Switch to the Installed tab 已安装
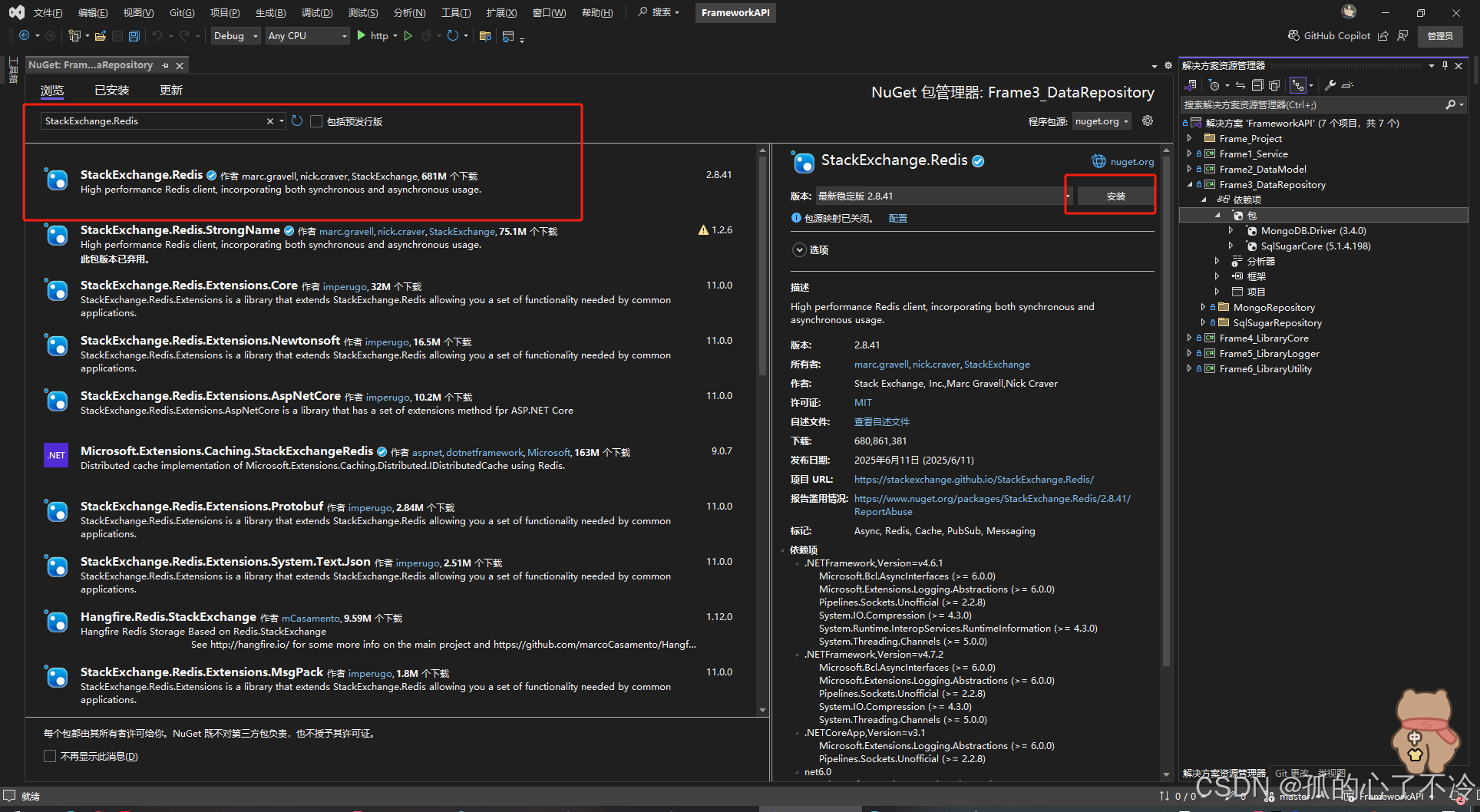 [112, 91]
